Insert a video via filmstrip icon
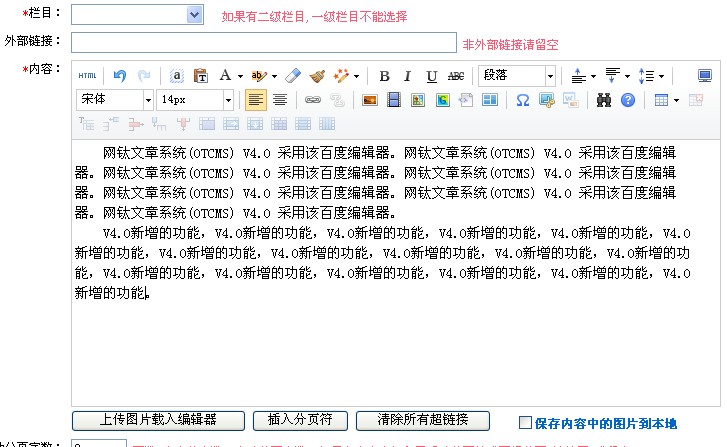This screenshot has height=447, width=727. pyautogui.click(x=394, y=100)
